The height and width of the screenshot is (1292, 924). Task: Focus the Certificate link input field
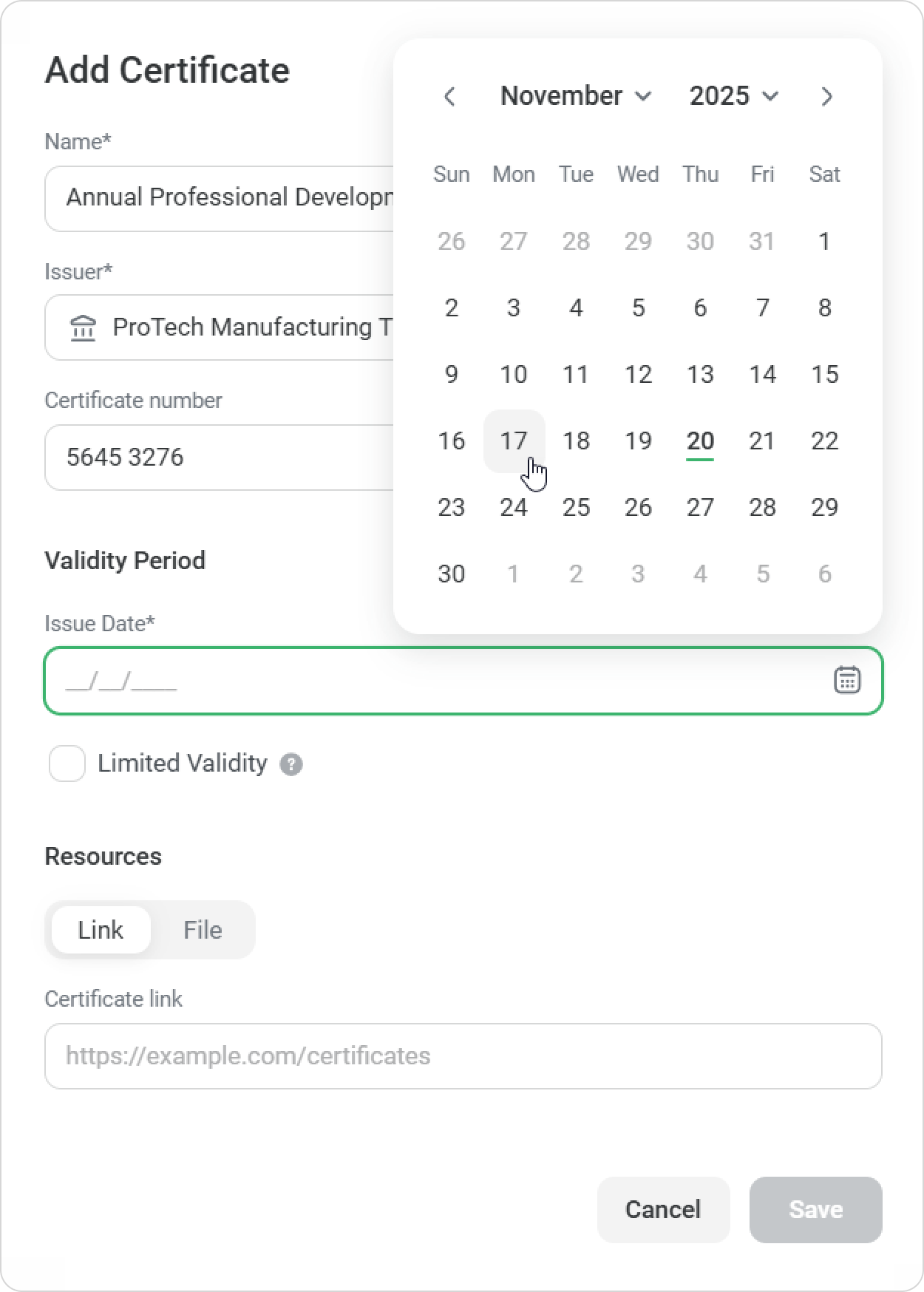[x=463, y=1055]
